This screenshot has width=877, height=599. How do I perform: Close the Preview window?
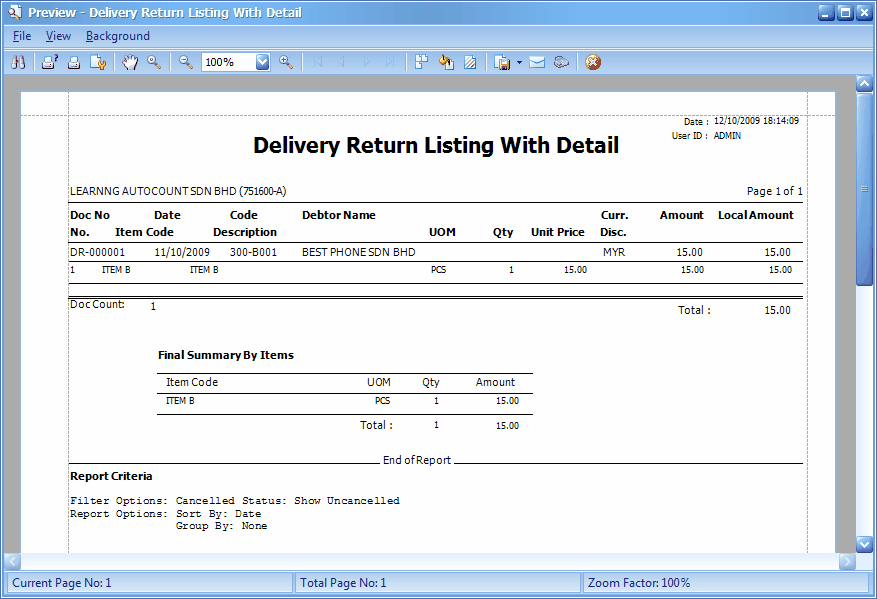click(x=865, y=12)
